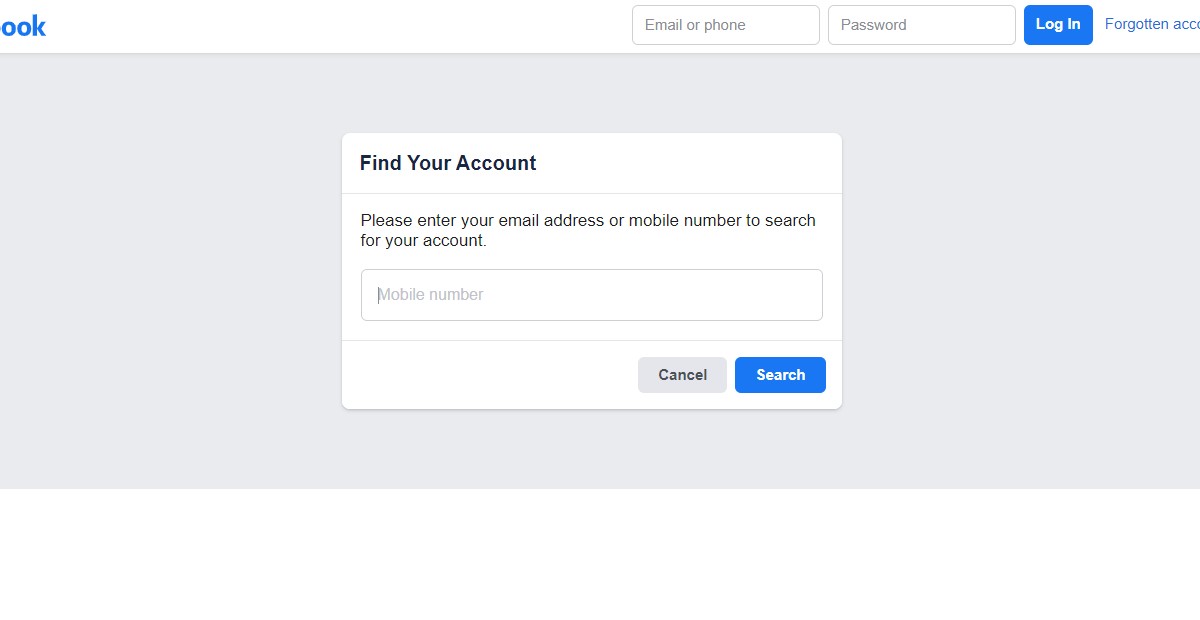Dismiss the form via Cancel
The width and height of the screenshot is (1200, 620).
682,374
